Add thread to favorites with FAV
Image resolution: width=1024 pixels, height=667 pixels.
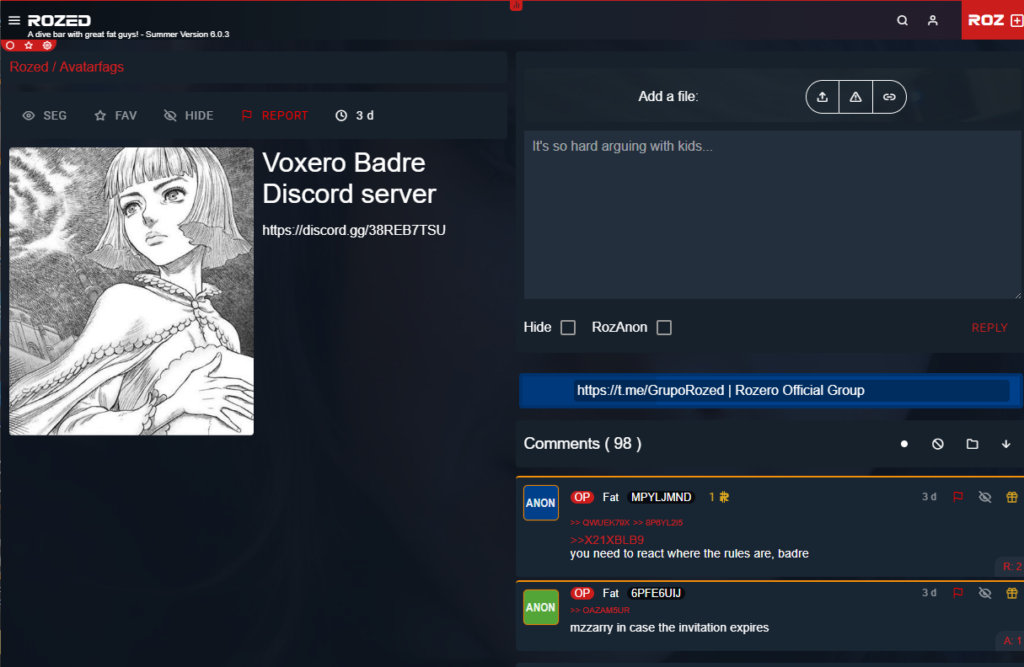[x=115, y=116]
